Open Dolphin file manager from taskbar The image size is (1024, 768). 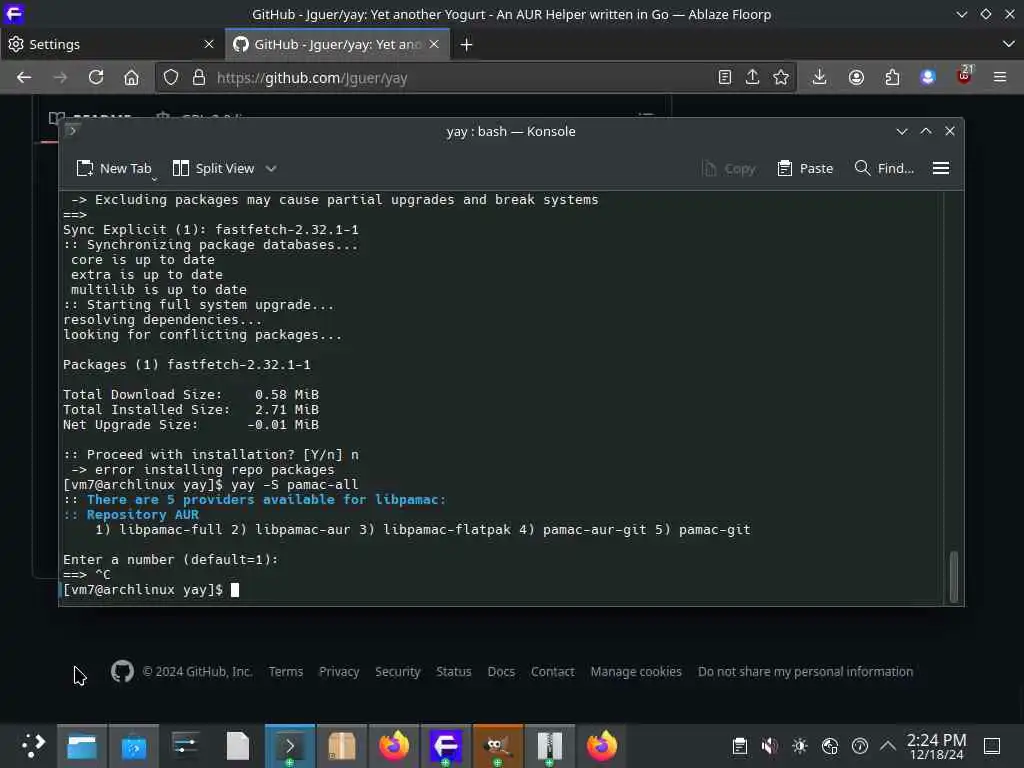click(x=82, y=746)
